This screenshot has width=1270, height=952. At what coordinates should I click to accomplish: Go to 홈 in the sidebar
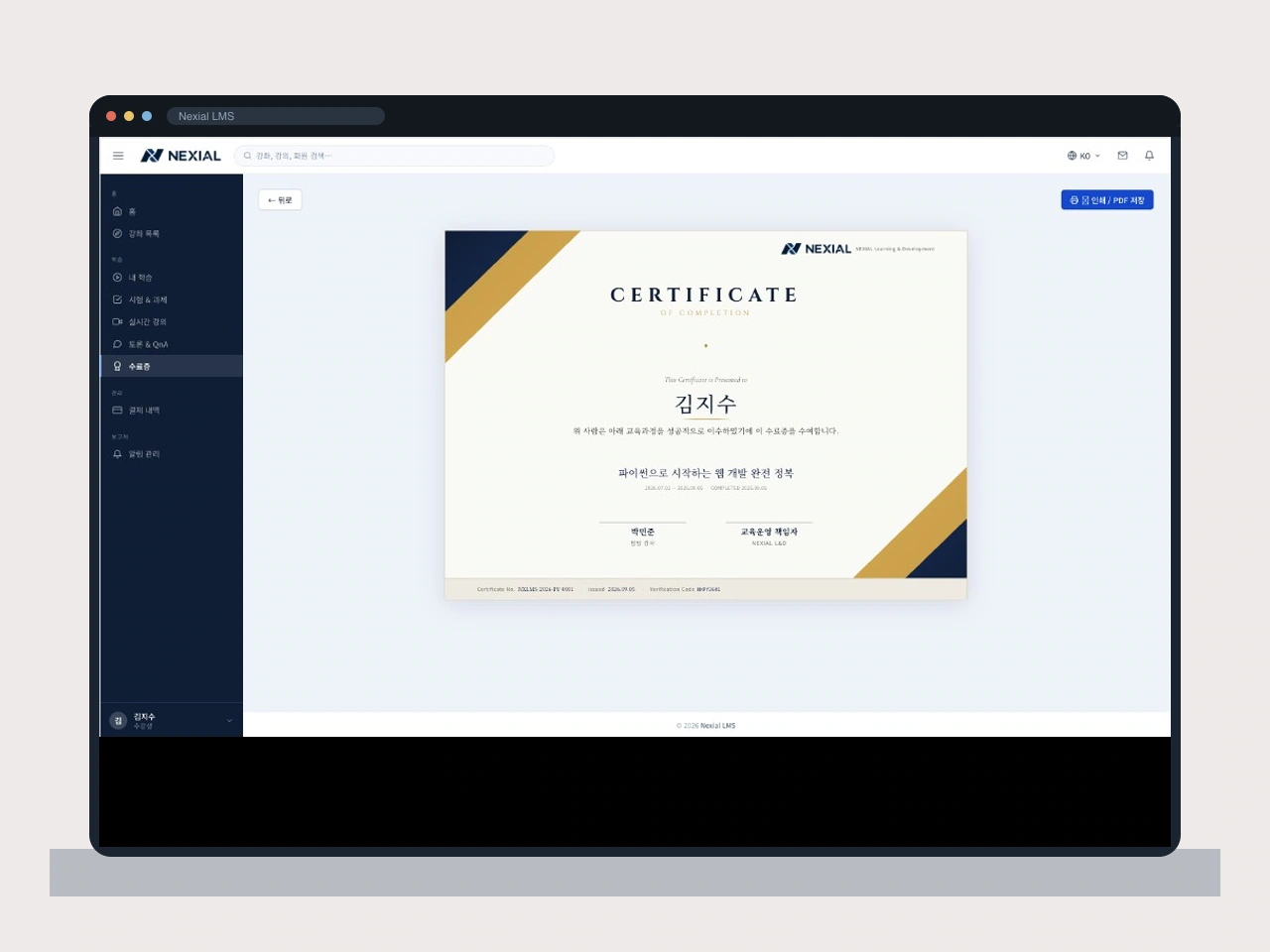(172, 211)
